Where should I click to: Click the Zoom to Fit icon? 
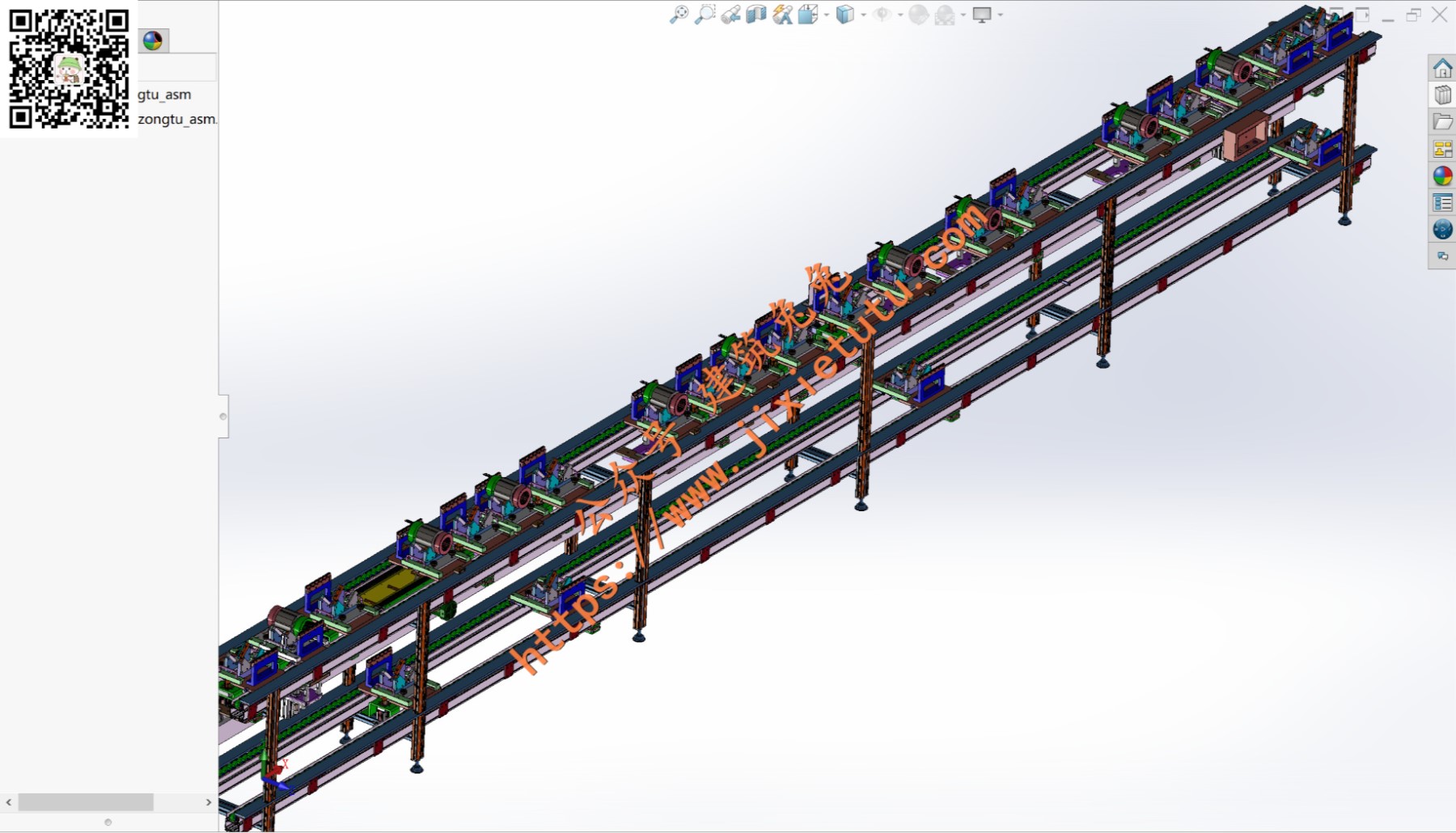[x=679, y=15]
